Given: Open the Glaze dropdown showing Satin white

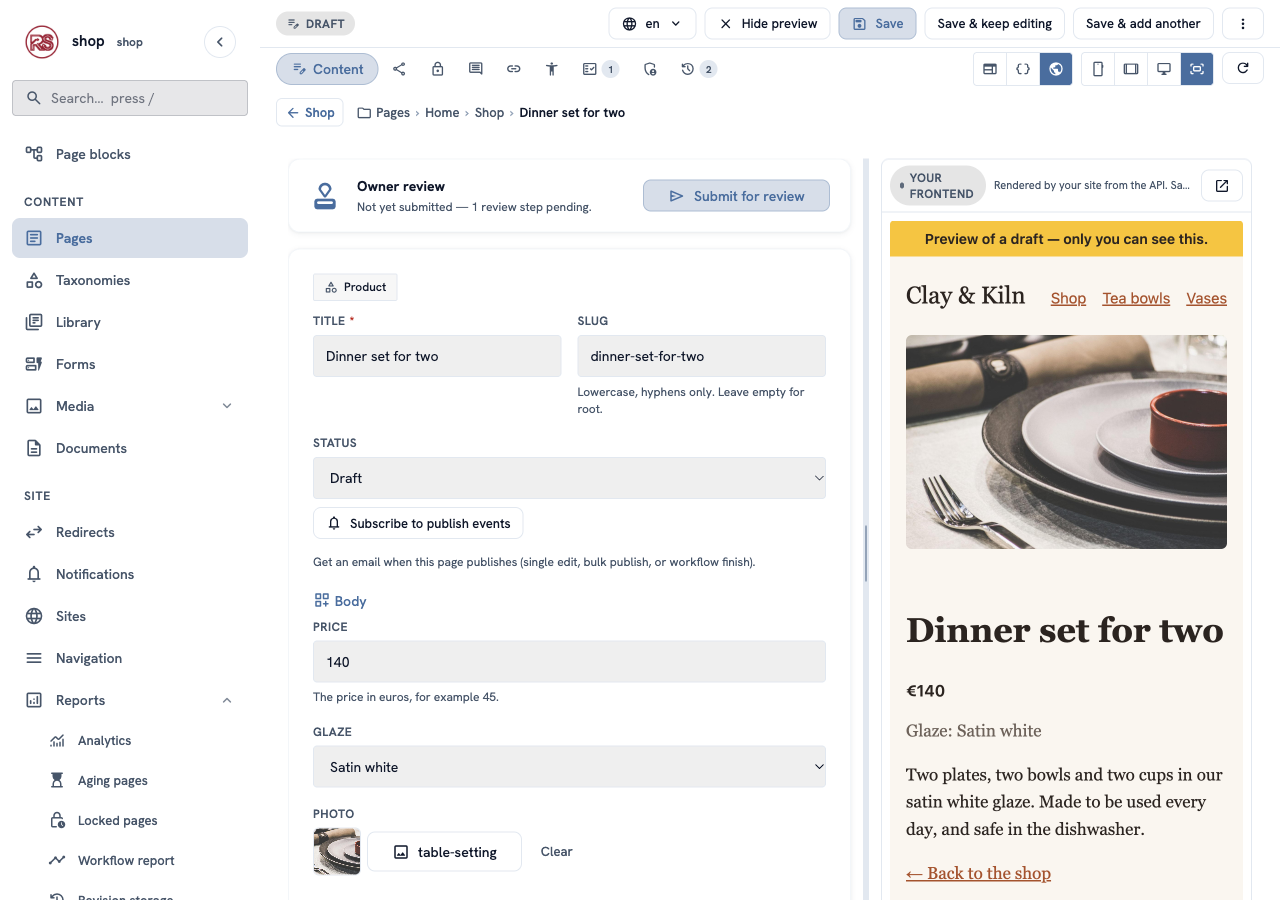Looking at the screenshot, I should (569, 767).
